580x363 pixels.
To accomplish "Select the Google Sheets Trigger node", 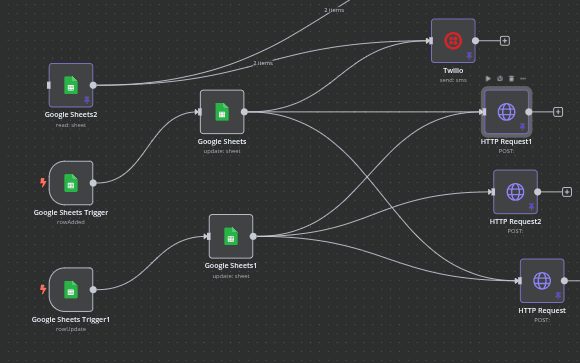I will [71, 183].
